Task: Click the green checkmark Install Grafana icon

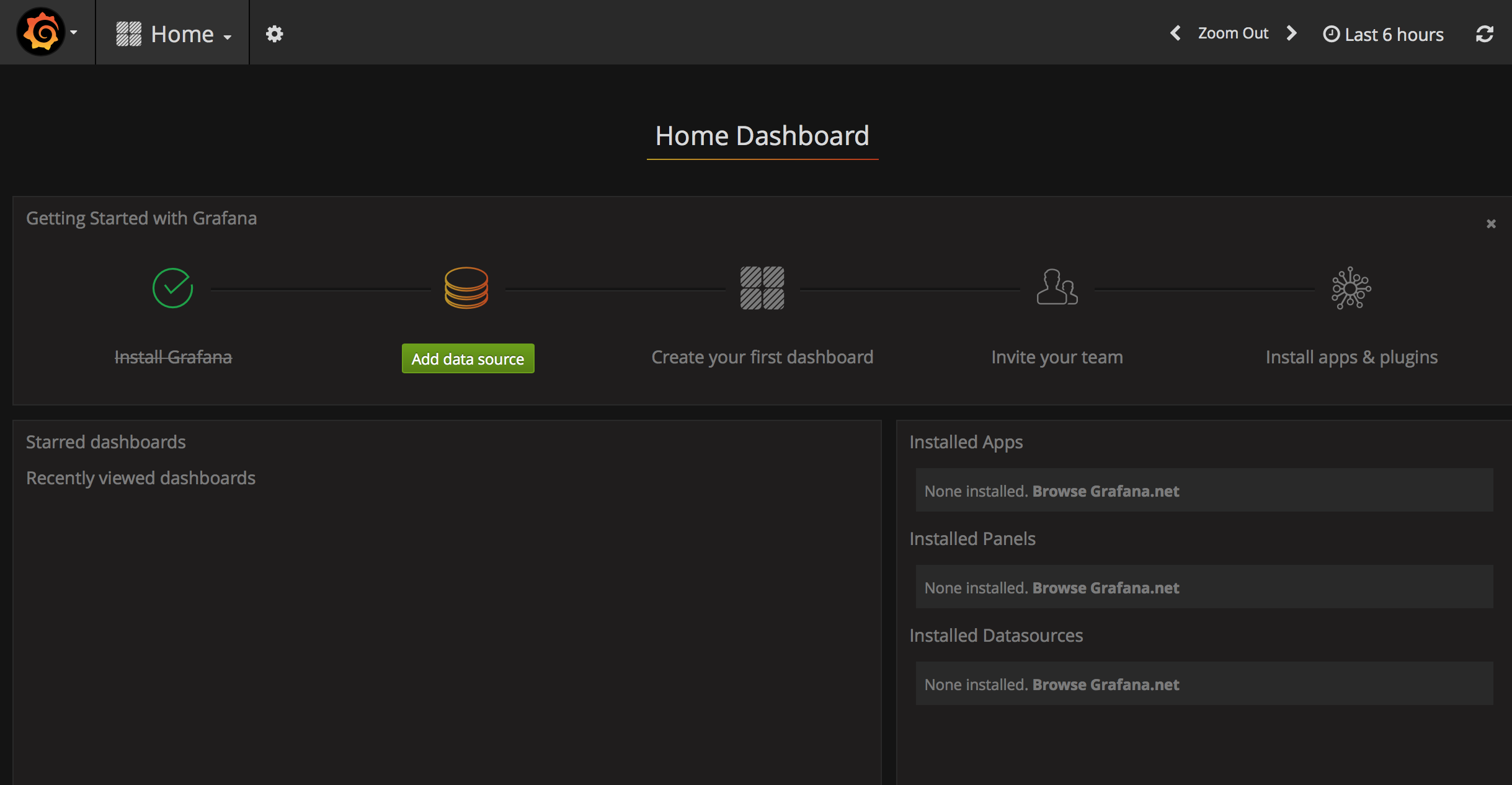Action: 173,288
